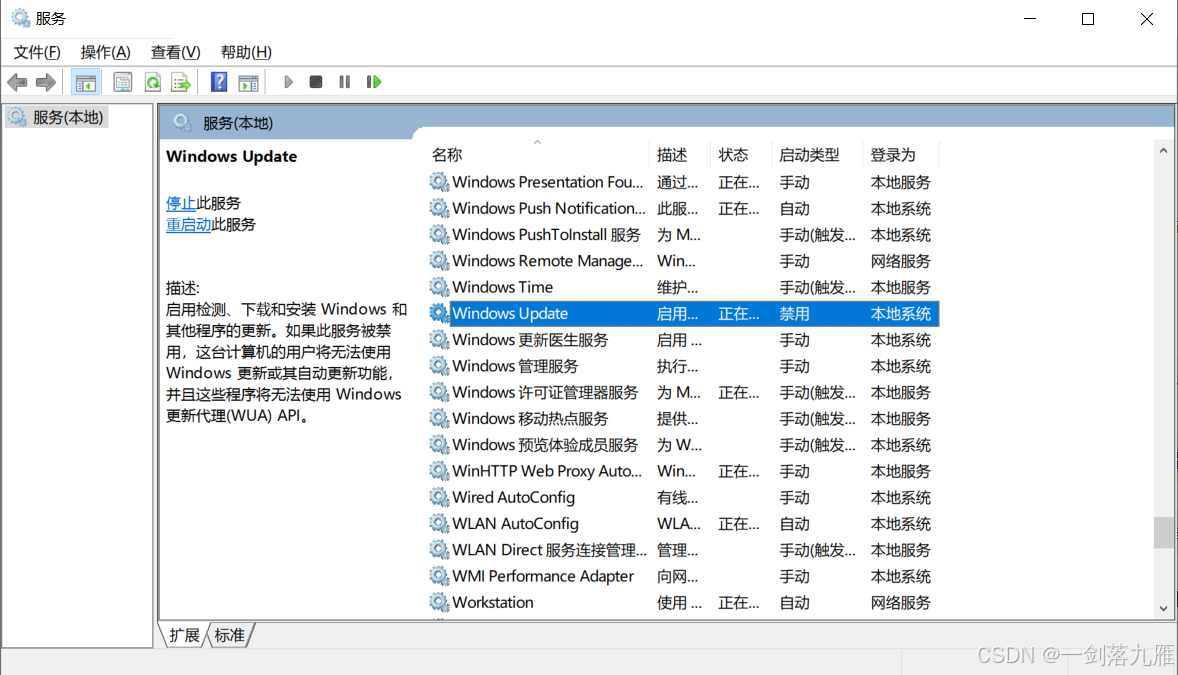Viewport: 1178px width, 675px height.
Task: Click gear icon of Windows 许可证管理器服务
Action: click(439, 392)
